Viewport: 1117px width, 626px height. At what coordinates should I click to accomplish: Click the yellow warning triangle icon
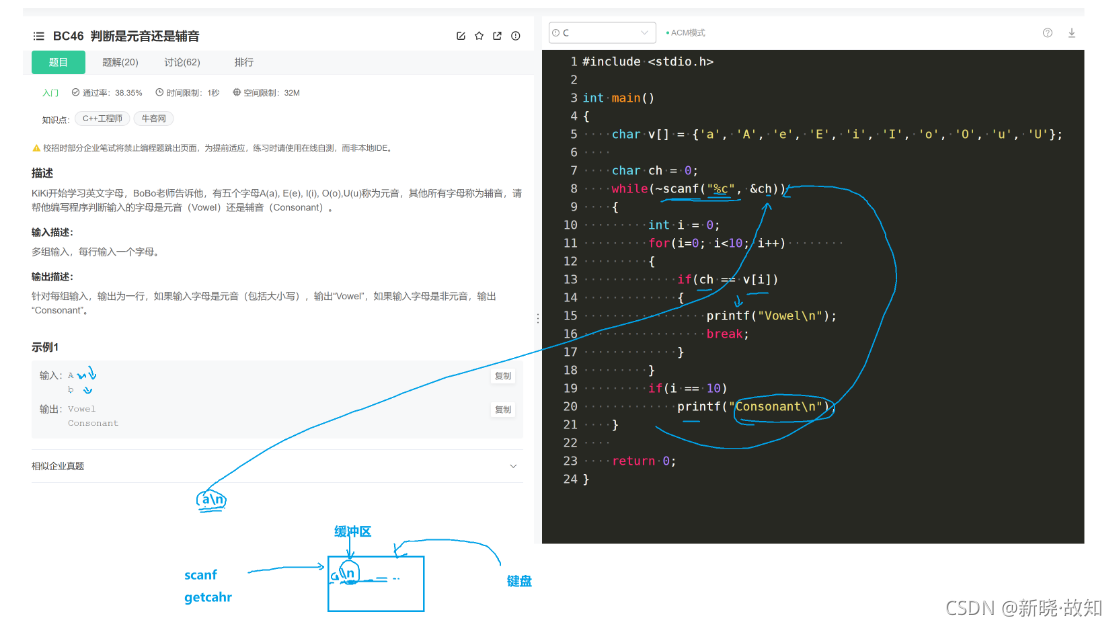pyautogui.click(x=36, y=148)
